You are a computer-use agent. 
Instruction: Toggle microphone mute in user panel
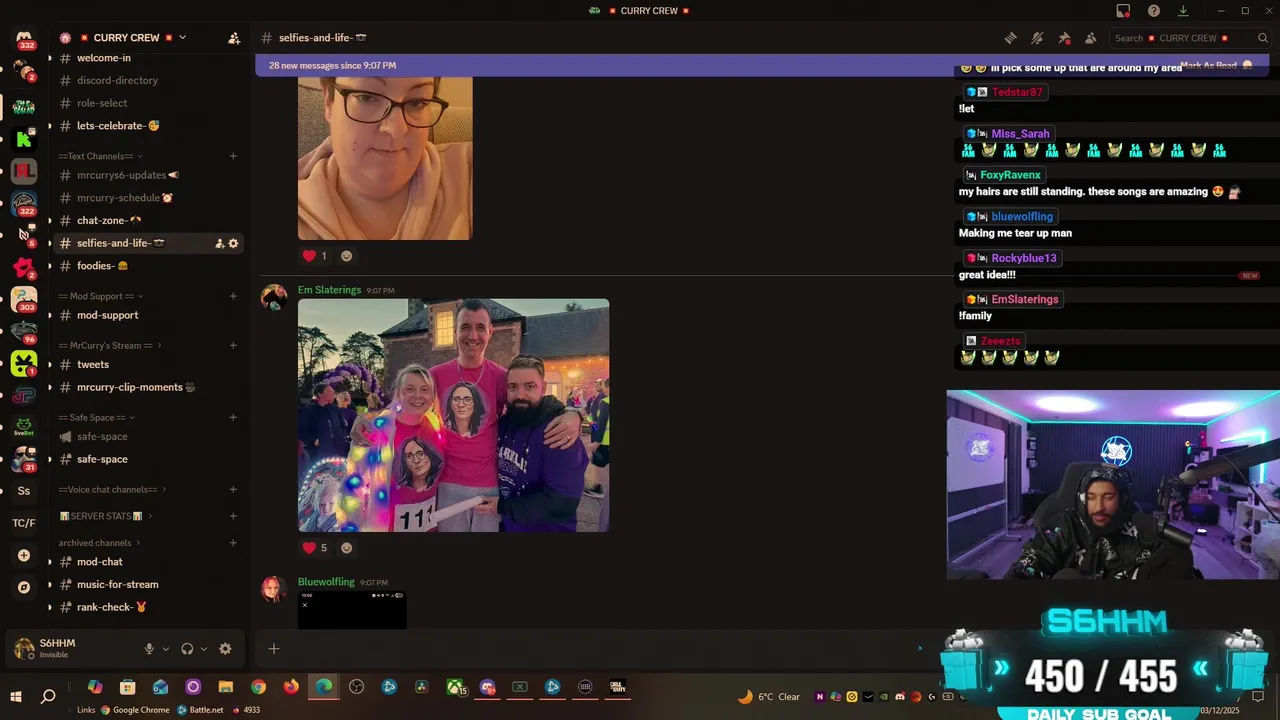click(149, 648)
